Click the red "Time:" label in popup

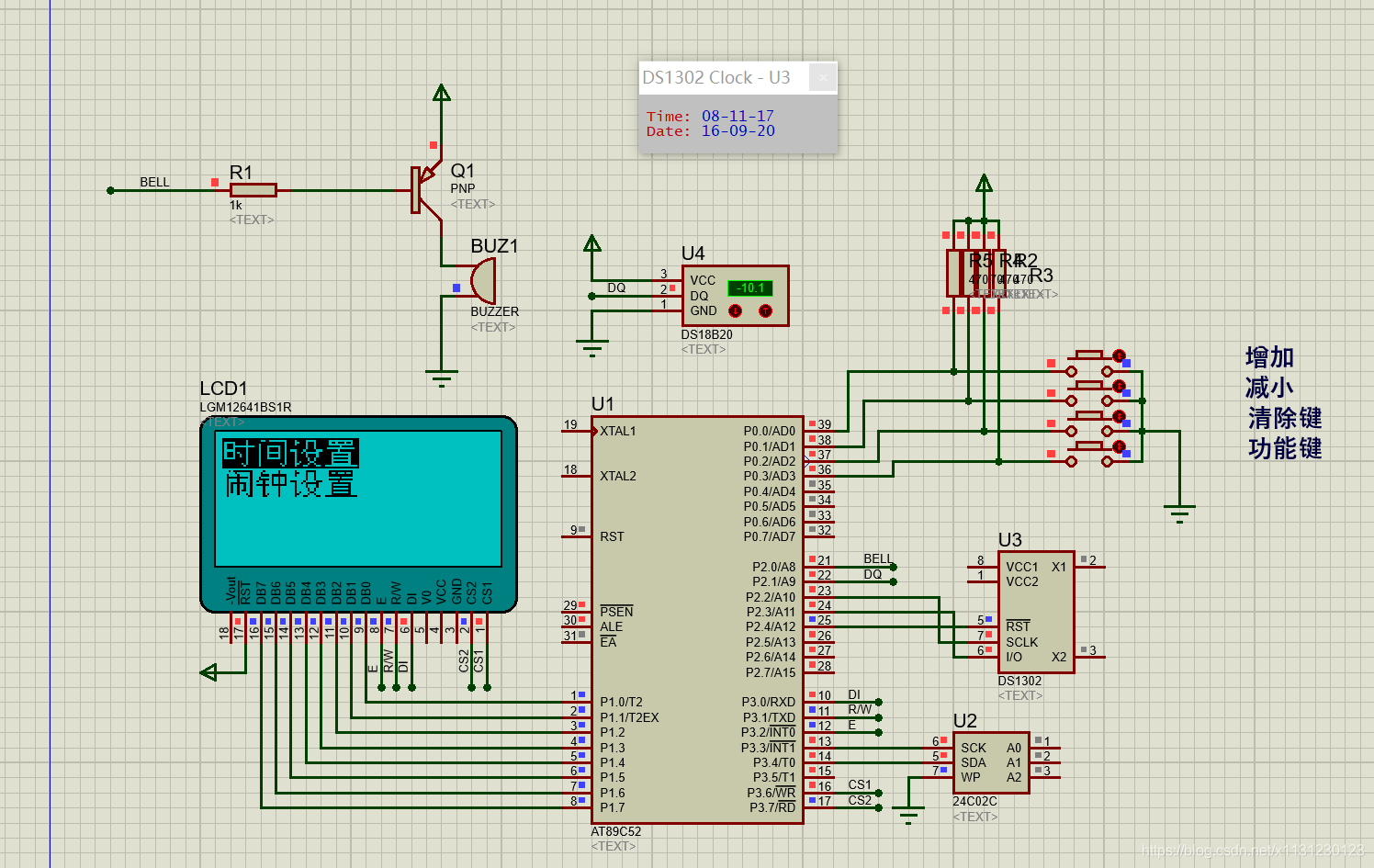[x=668, y=117]
